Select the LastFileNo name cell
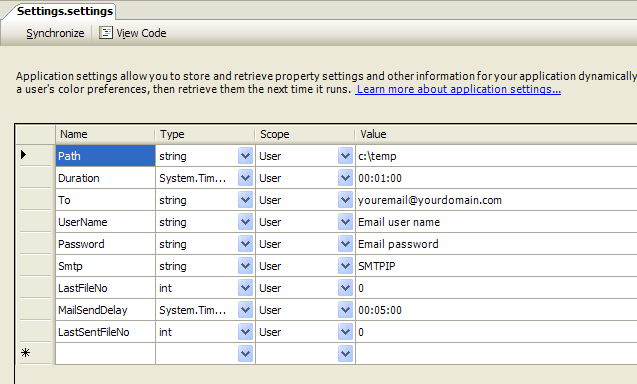 105,288
